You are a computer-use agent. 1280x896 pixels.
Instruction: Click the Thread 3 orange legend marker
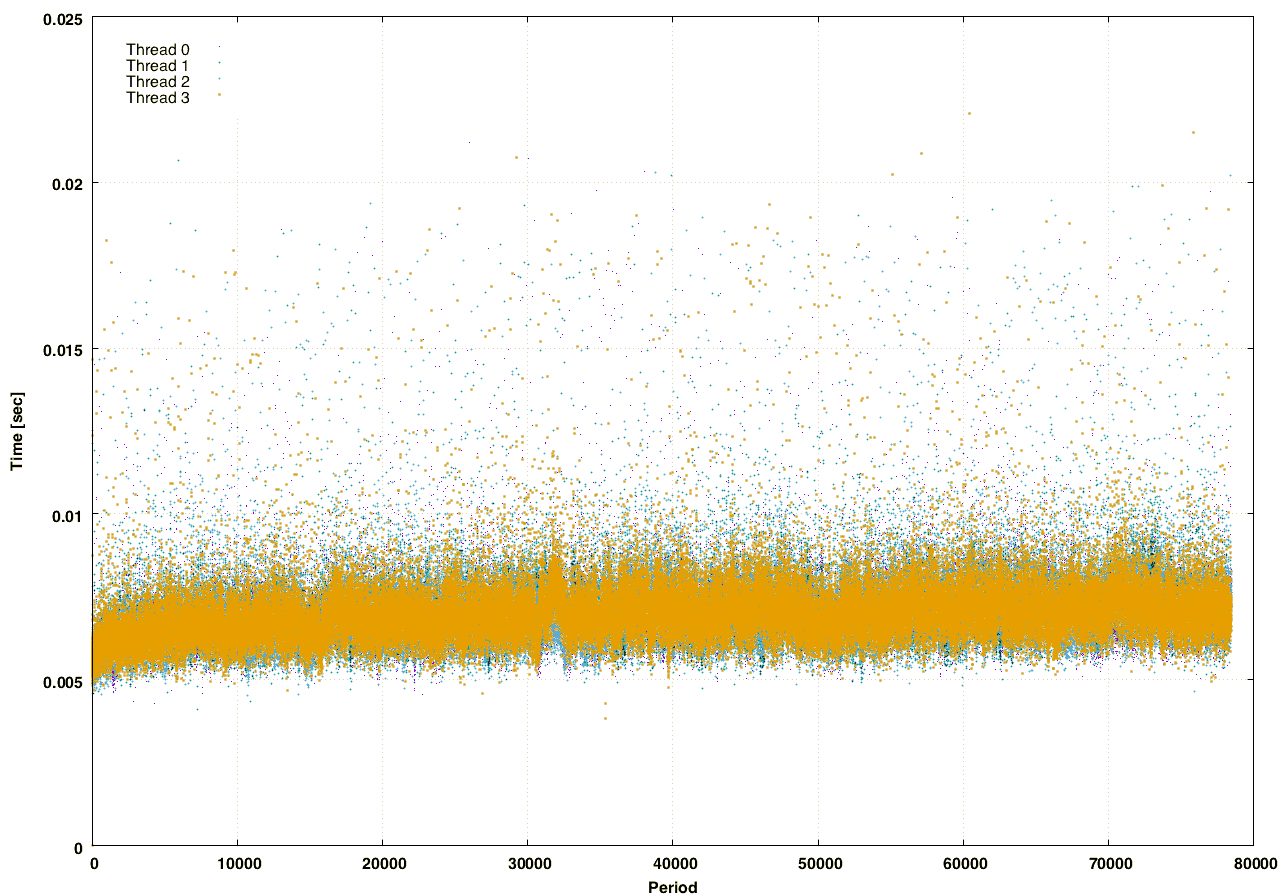coord(219,95)
